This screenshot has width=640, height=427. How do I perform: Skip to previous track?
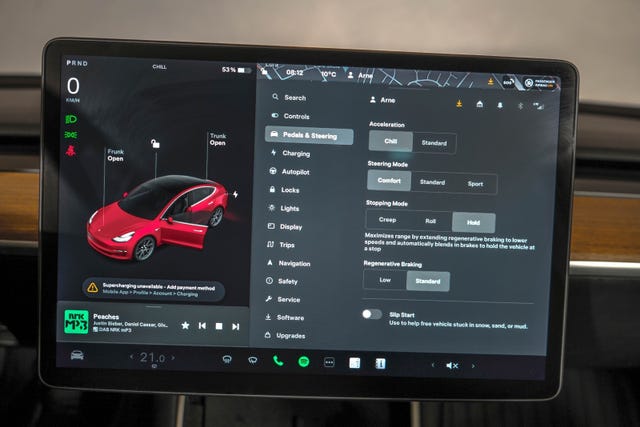(x=202, y=326)
